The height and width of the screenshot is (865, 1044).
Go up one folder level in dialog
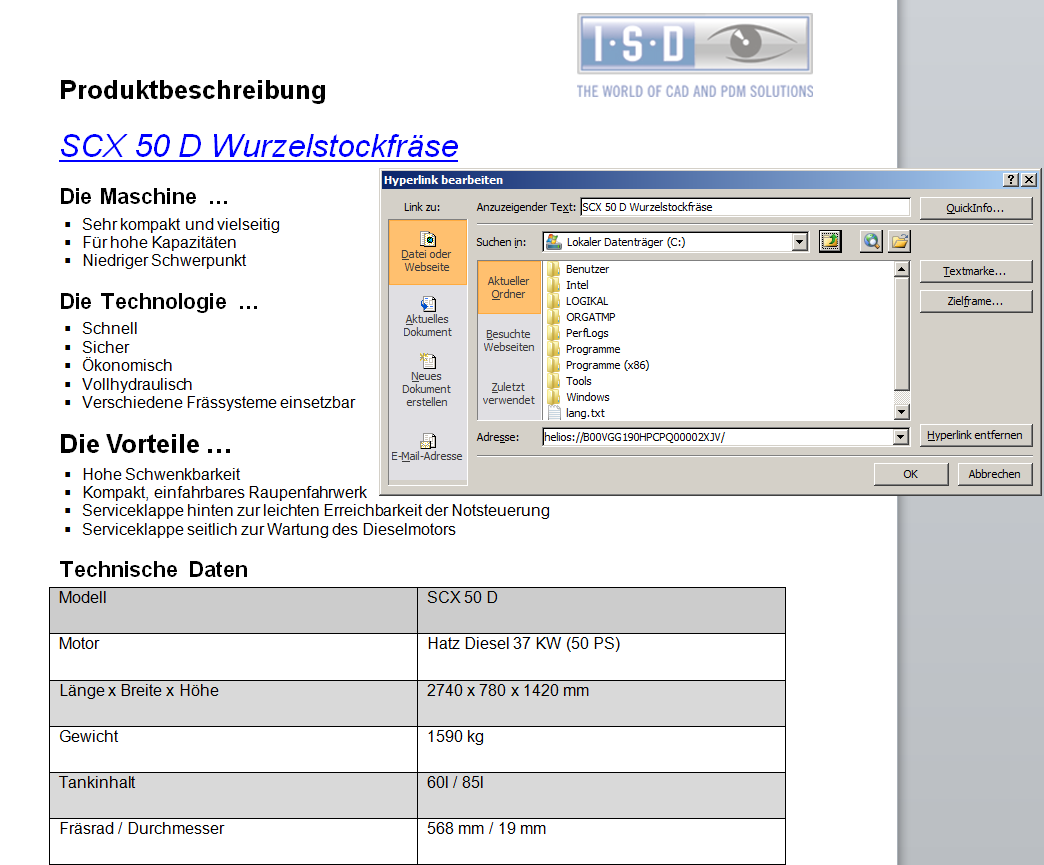point(830,242)
